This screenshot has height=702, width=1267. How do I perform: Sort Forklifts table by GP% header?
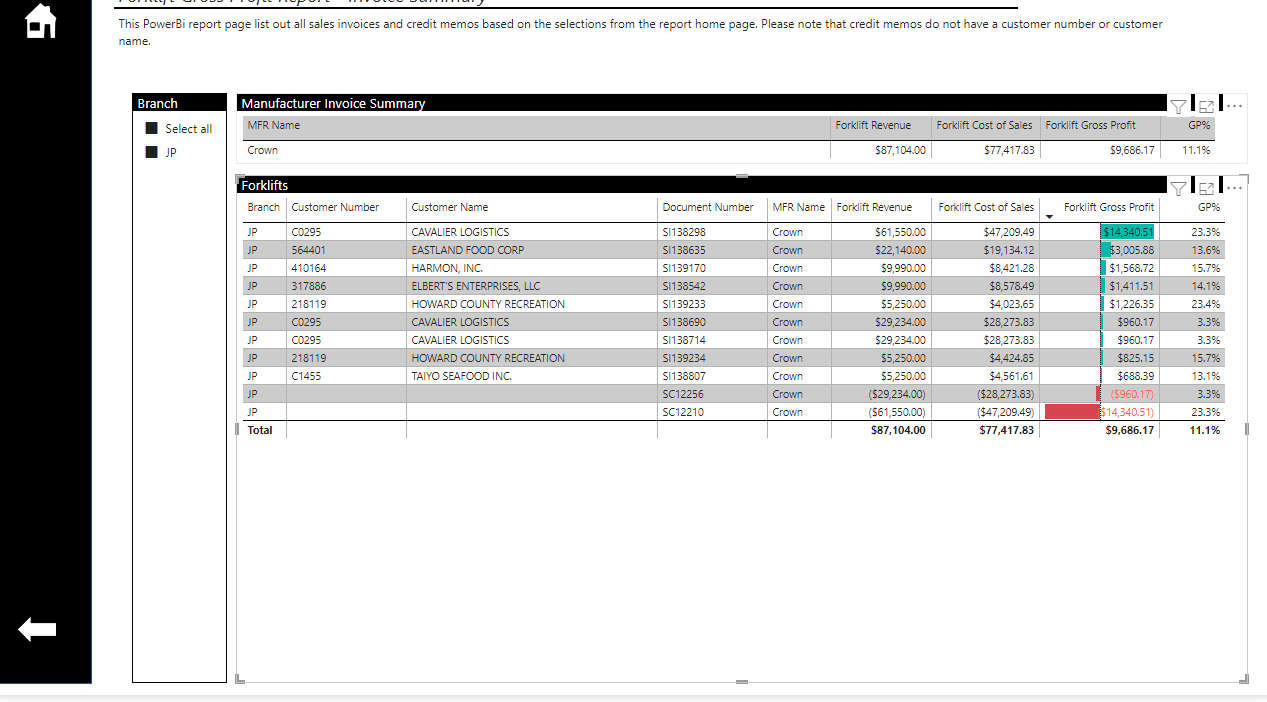tap(1209, 207)
